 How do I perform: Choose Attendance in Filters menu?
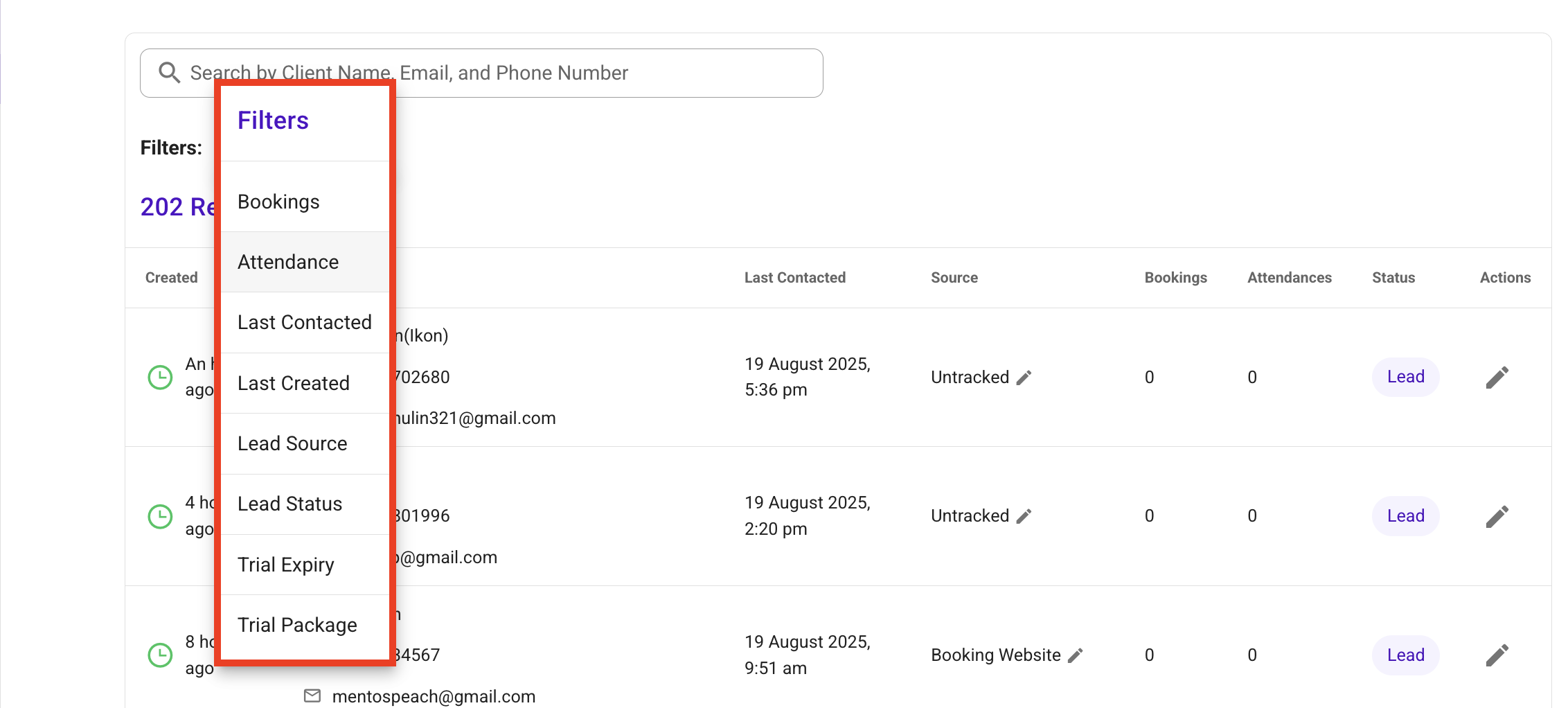pos(305,262)
